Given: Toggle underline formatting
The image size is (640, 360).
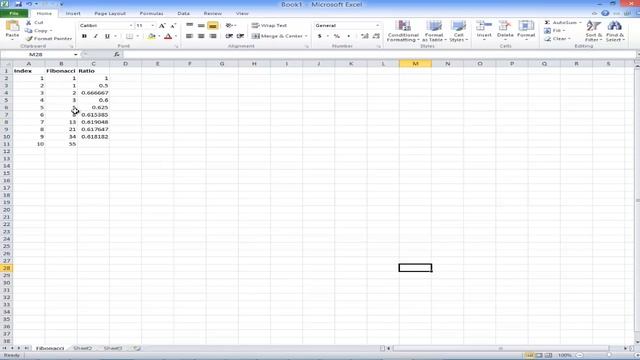Looking at the screenshot, I should (x=107, y=36).
